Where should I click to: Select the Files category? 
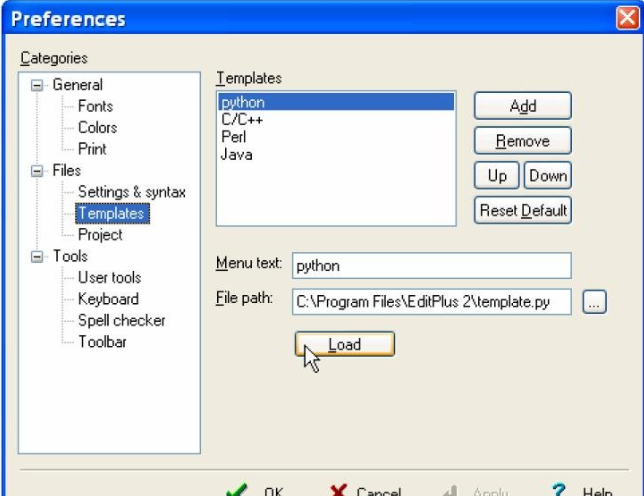click(67, 170)
